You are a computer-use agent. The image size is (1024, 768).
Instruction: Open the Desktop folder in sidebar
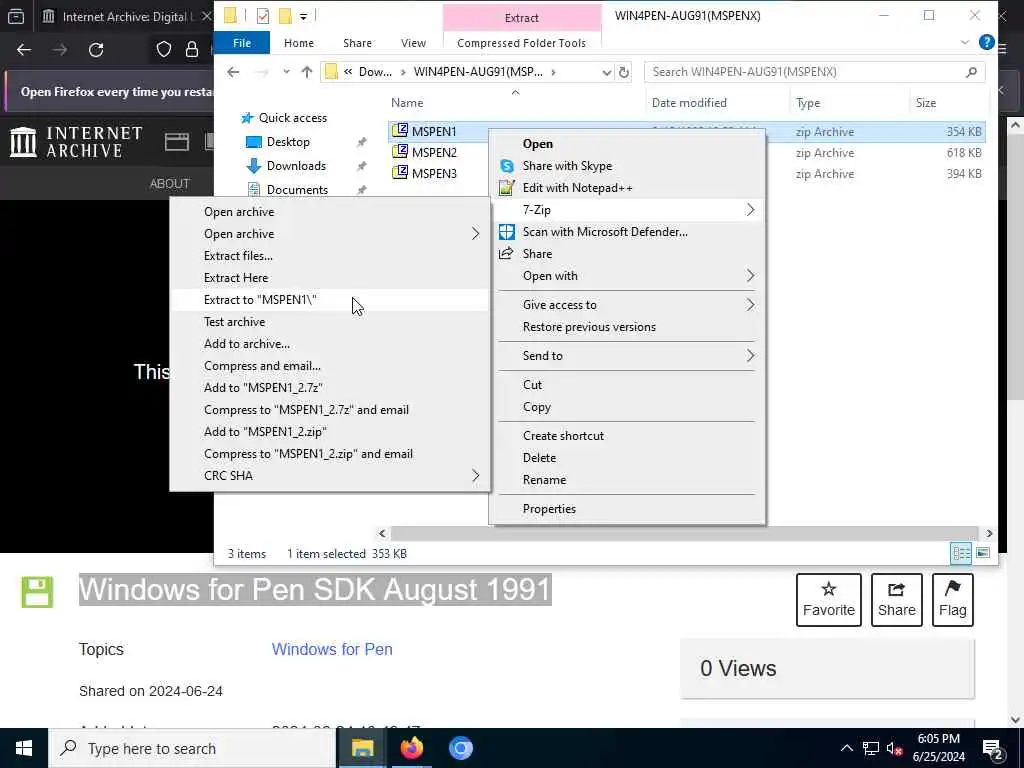[x=278, y=142]
